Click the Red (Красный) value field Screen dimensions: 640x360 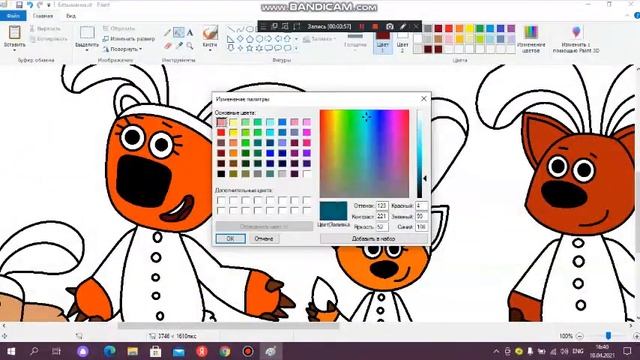[422, 206]
